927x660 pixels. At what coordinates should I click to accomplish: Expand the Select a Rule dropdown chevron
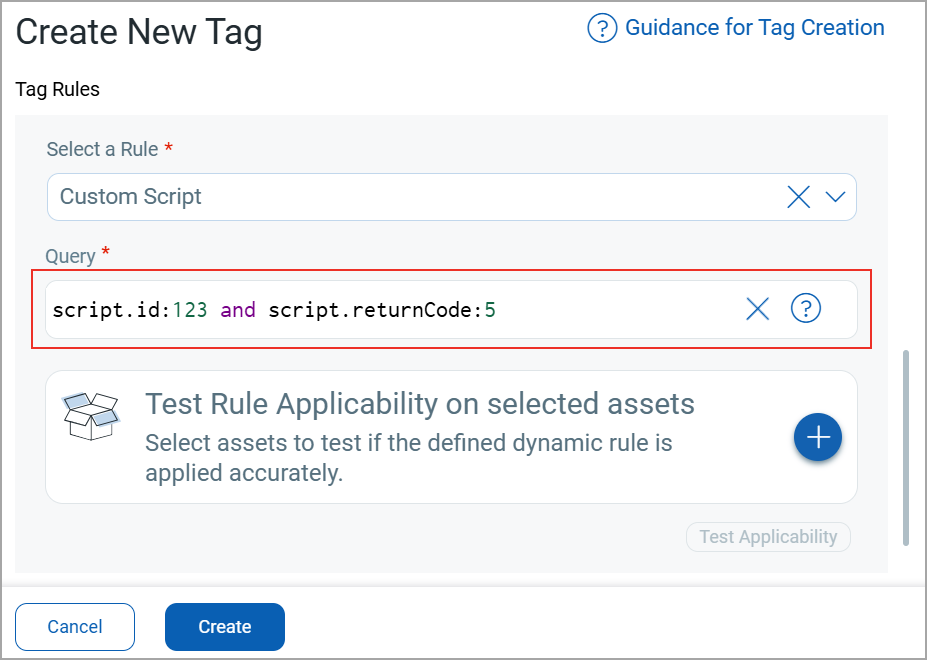coord(835,197)
